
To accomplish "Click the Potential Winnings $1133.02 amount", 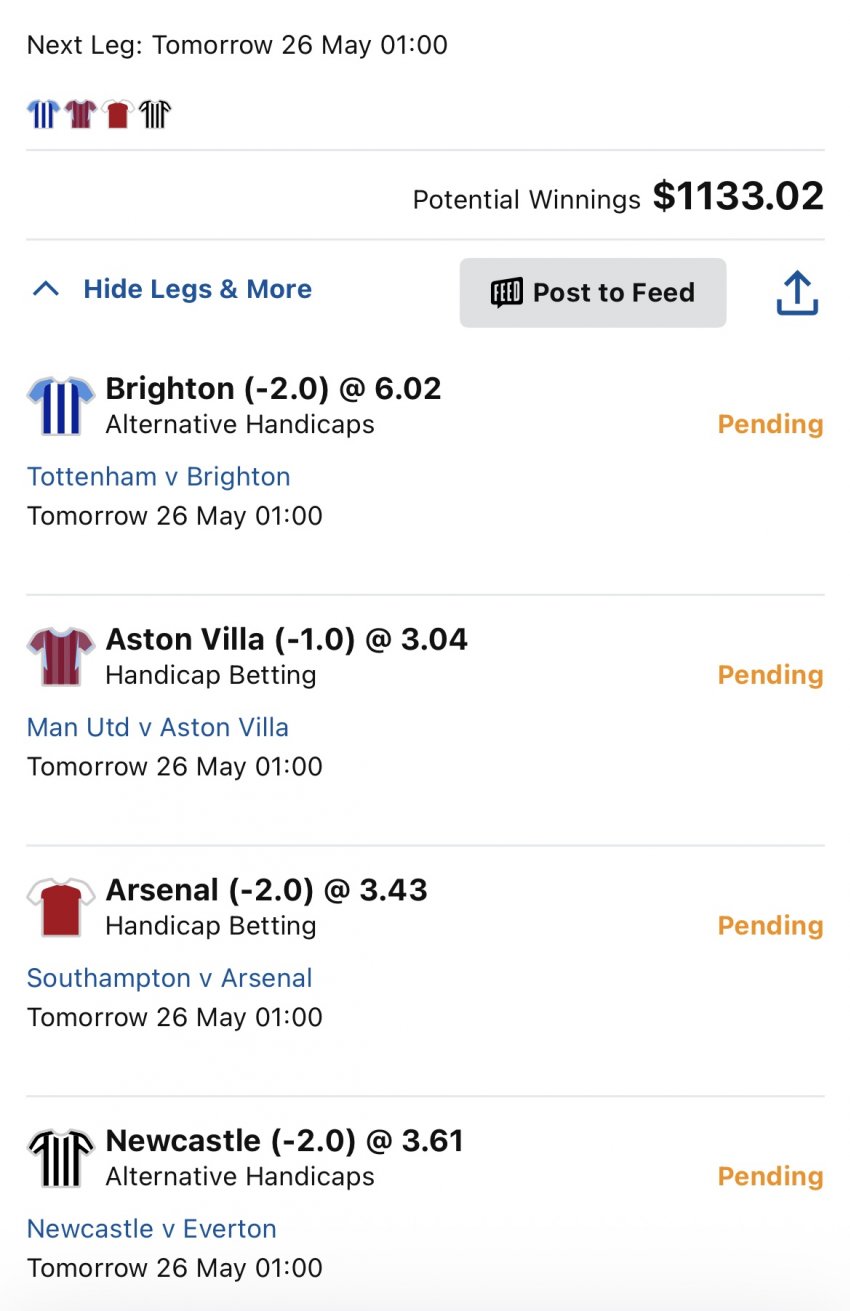I will 737,196.
